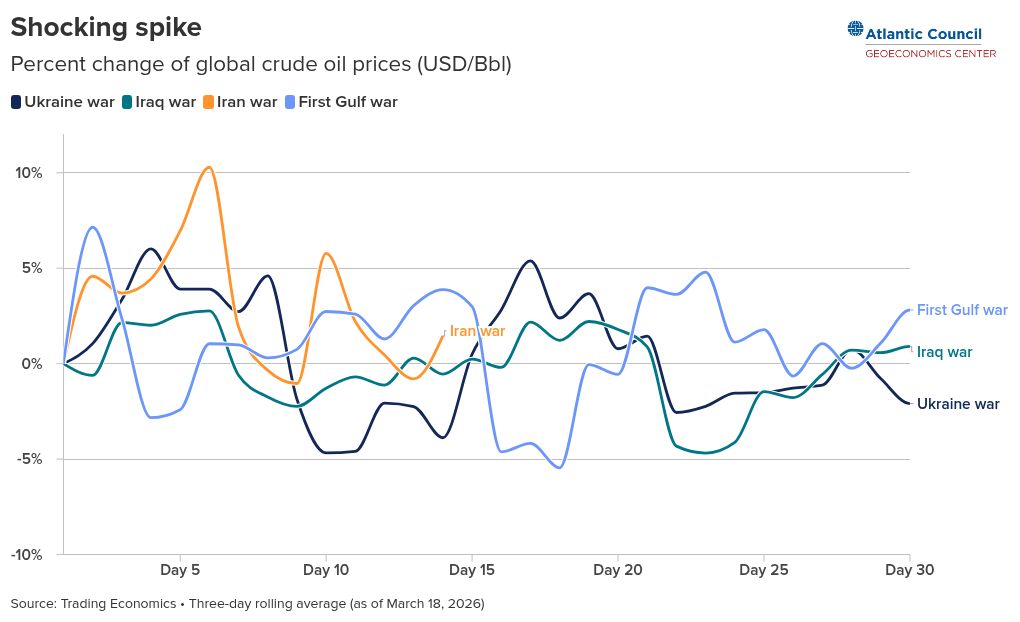Select the Day 30 axis label

point(909,570)
